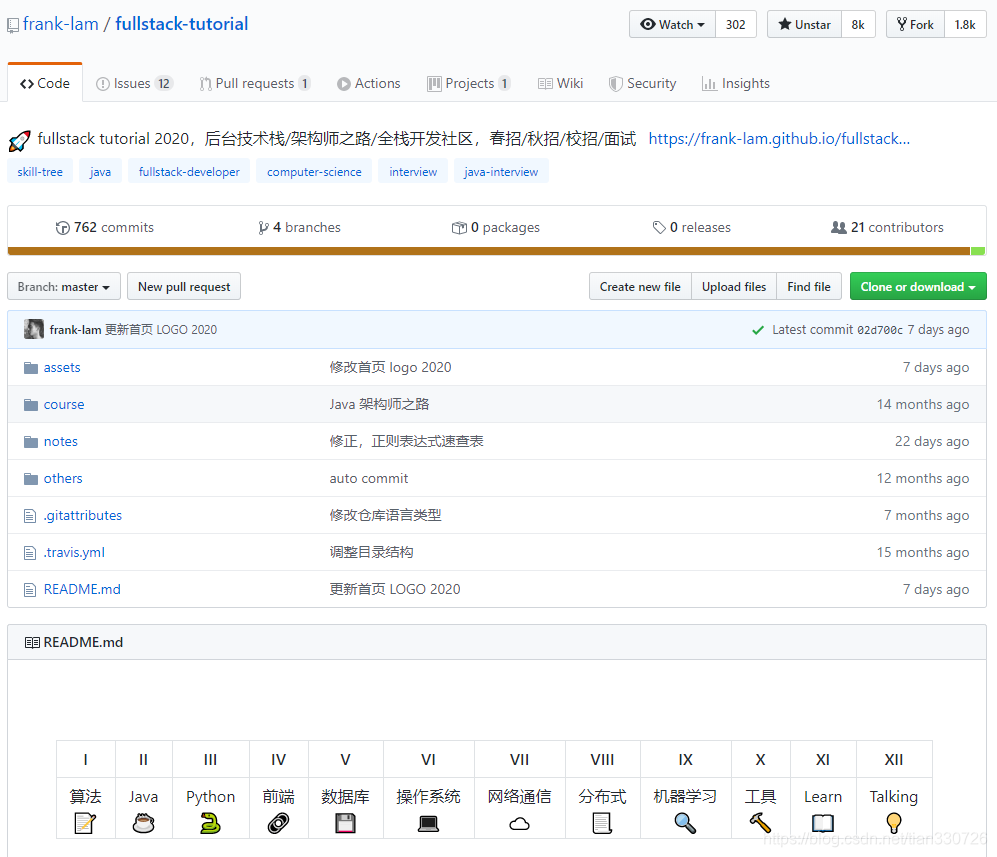This screenshot has width=997, height=857.
Task: Click Create new file button
Action: point(640,287)
